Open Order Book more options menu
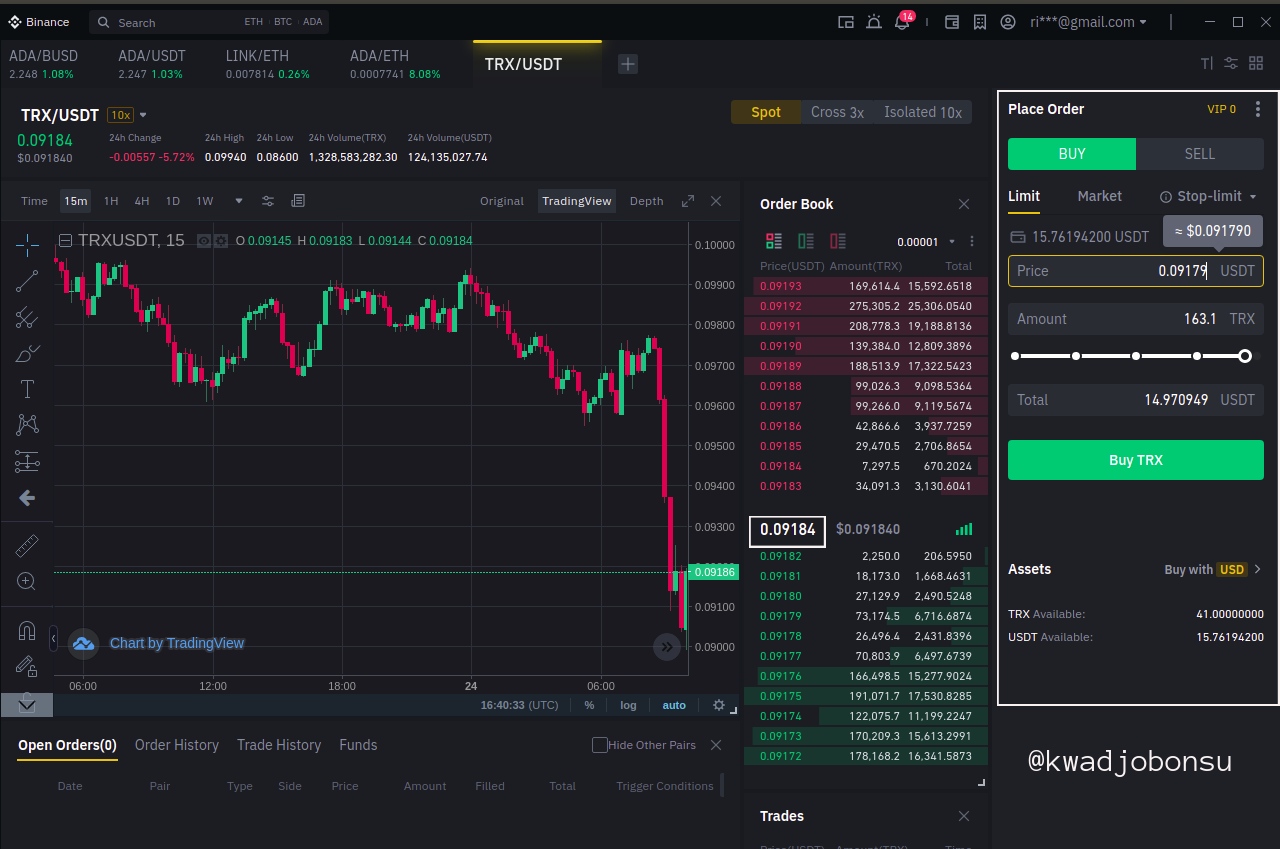 click(972, 241)
